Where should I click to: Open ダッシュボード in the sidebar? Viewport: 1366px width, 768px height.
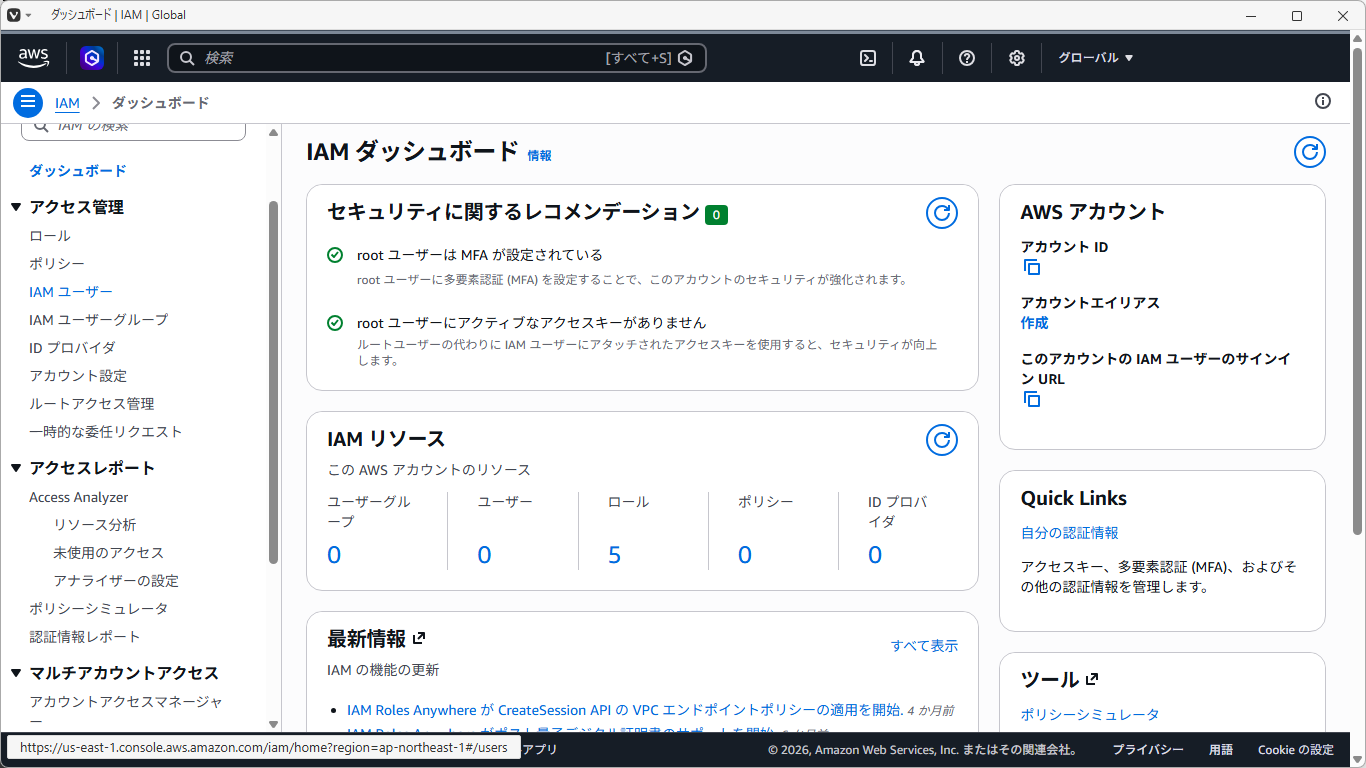click(78, 171)
